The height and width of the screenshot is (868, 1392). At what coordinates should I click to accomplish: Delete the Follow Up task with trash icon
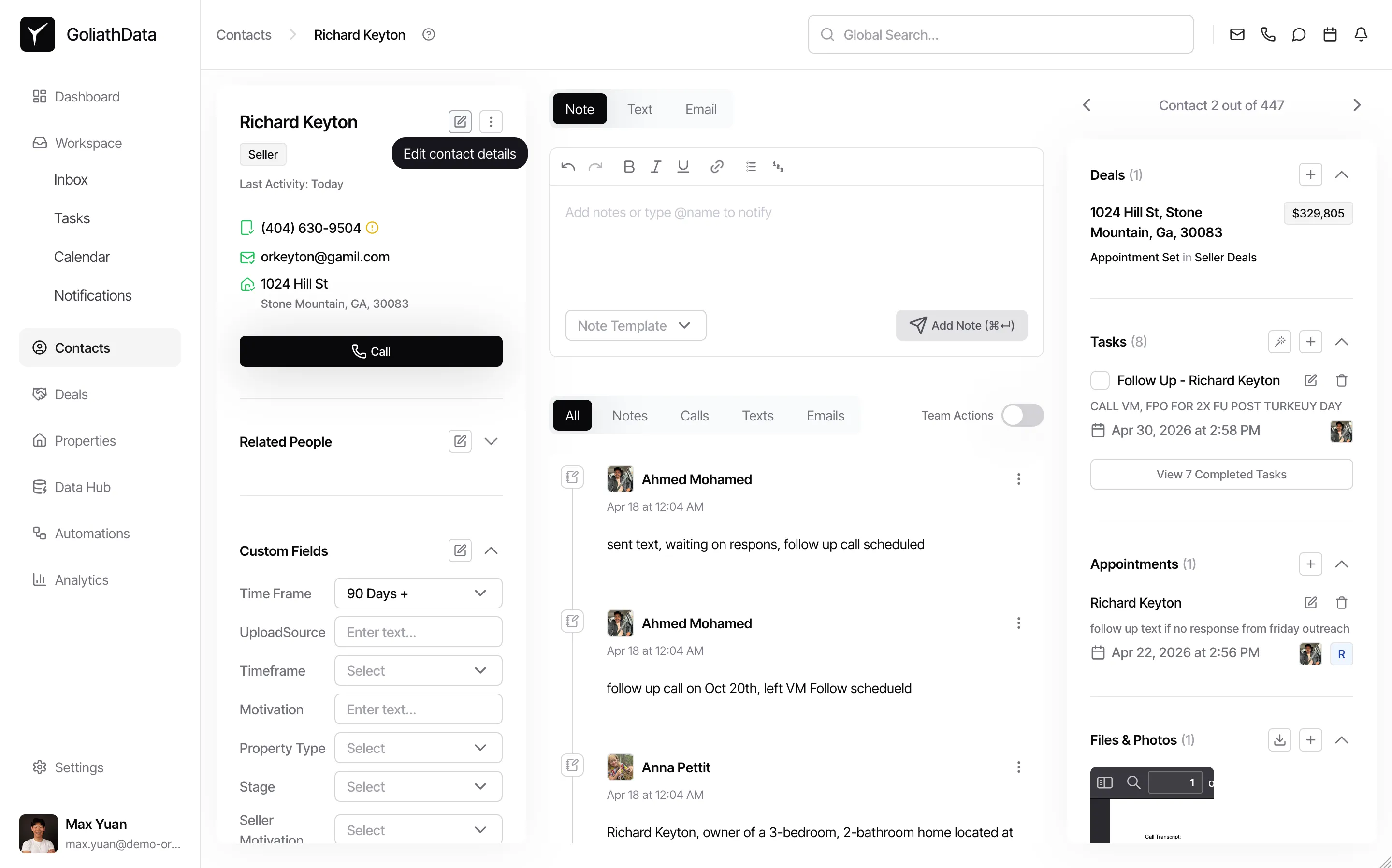(1341, 380)
